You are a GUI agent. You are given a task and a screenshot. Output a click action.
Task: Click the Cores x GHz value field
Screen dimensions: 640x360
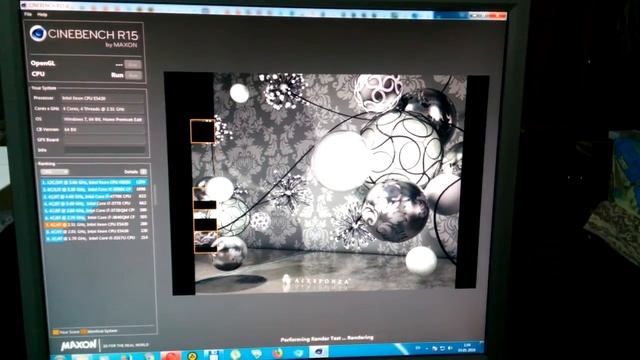(x=103, y=109)
